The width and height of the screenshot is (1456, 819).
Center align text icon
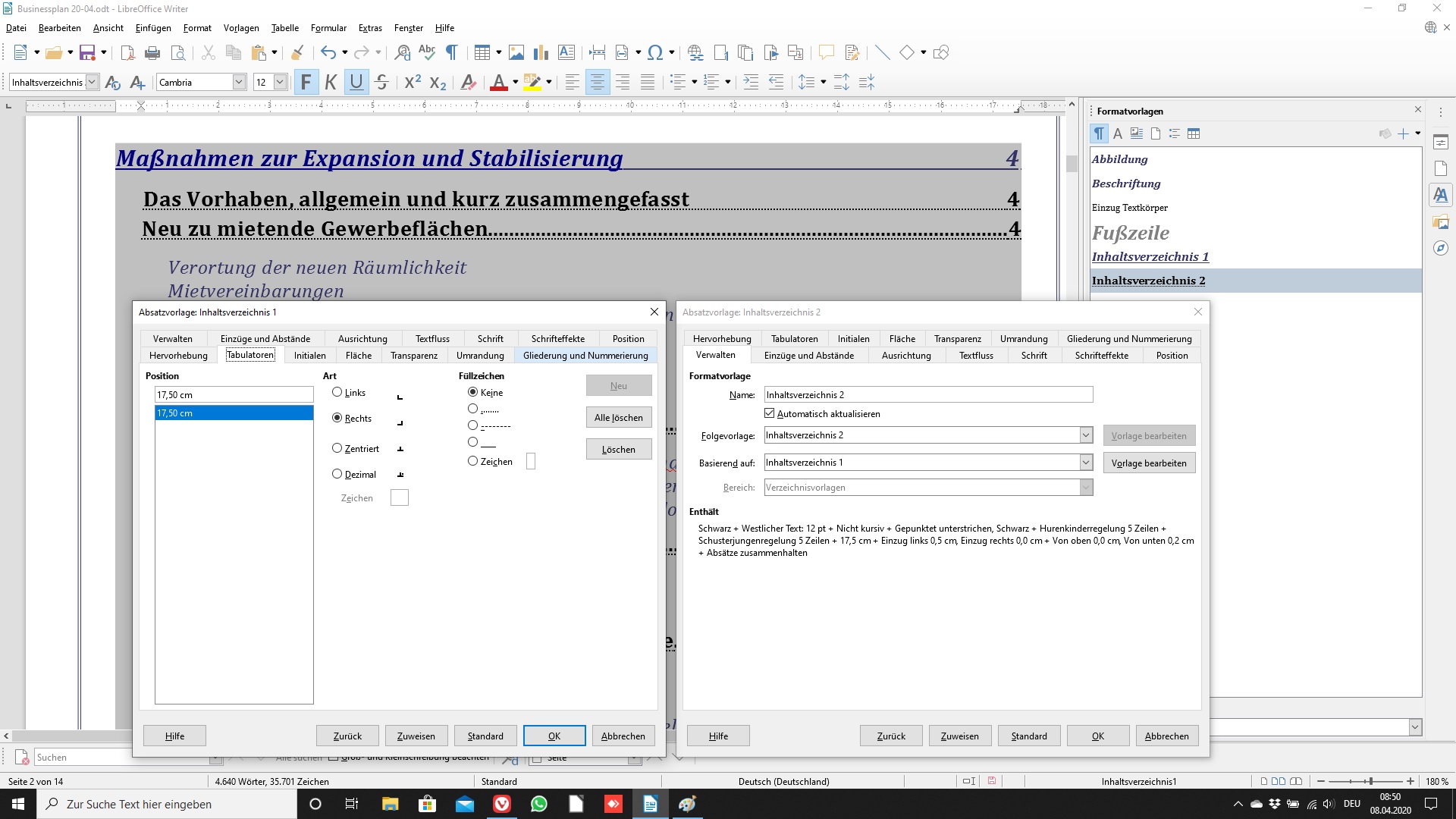click(x=598, y=82)
